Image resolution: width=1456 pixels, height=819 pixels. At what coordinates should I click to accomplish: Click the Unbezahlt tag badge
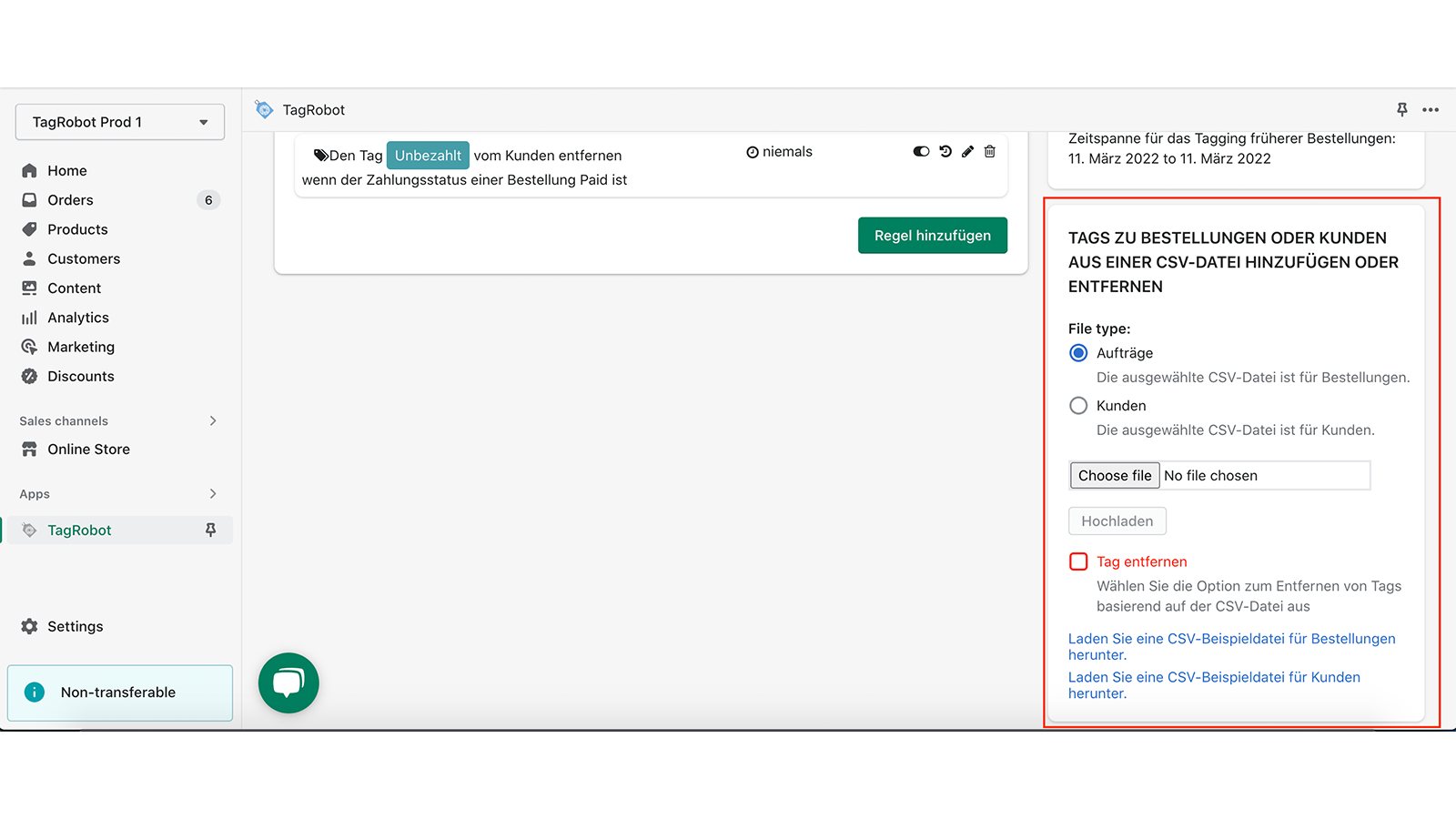pyautogui.click(x=428, y=156)
